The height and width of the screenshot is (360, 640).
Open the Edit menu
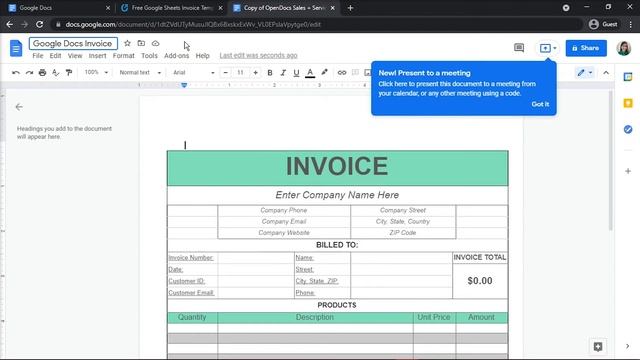point(55,56)
